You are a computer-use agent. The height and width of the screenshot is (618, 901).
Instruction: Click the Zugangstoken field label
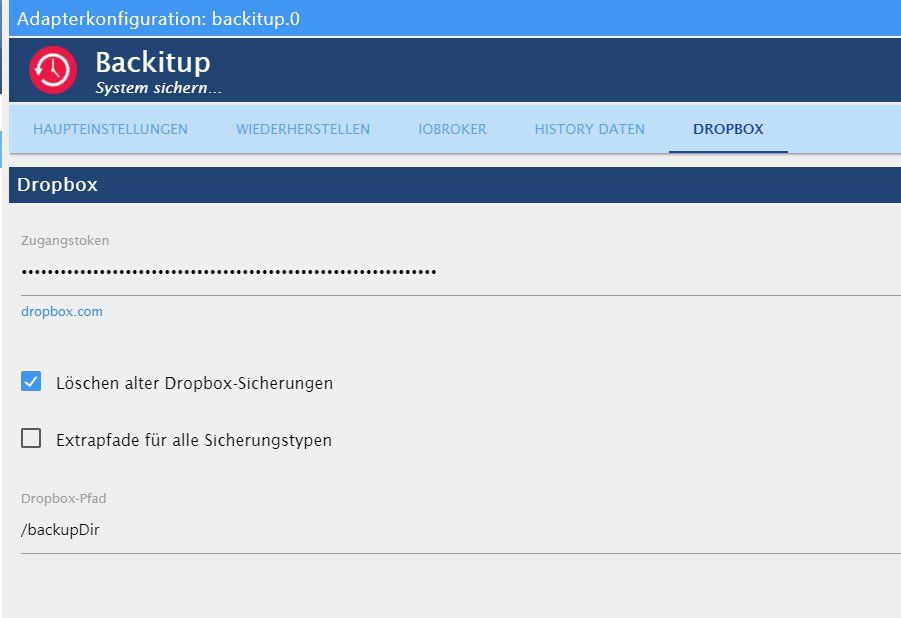point(65,240)
